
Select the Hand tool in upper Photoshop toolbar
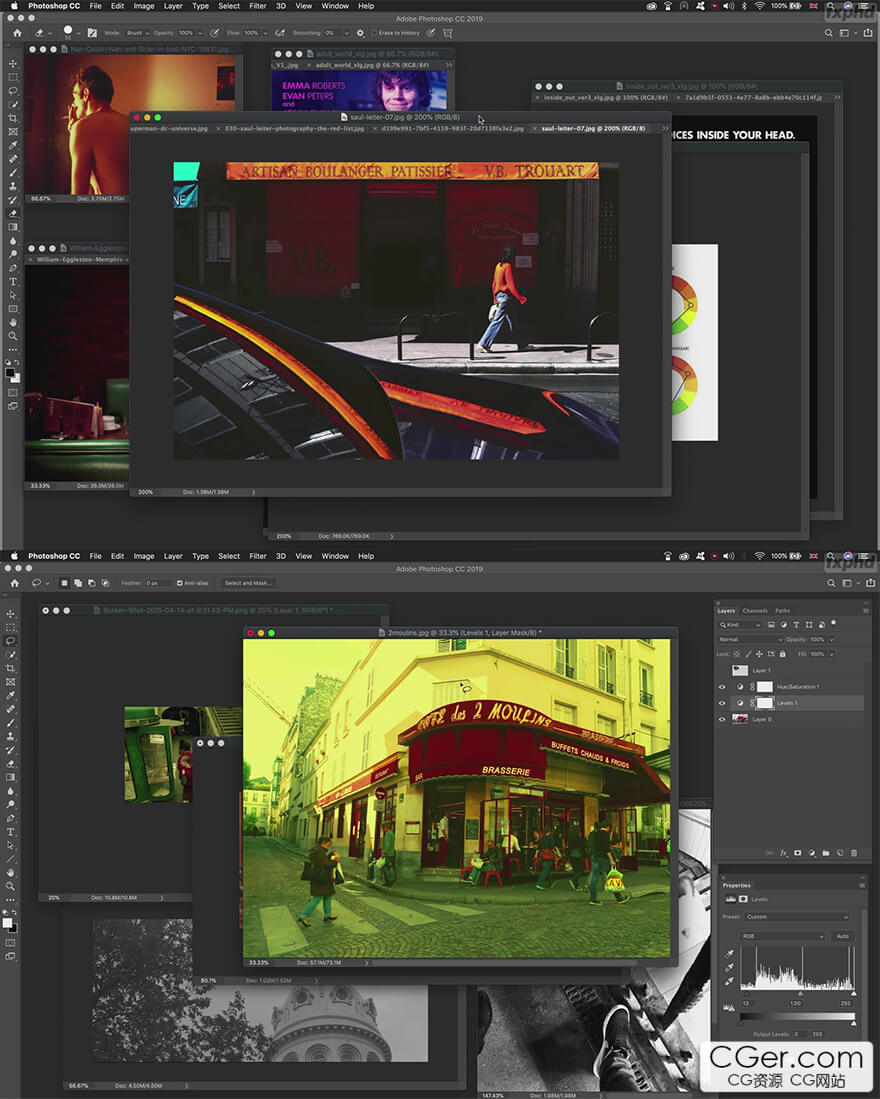[x=13, y=322]
